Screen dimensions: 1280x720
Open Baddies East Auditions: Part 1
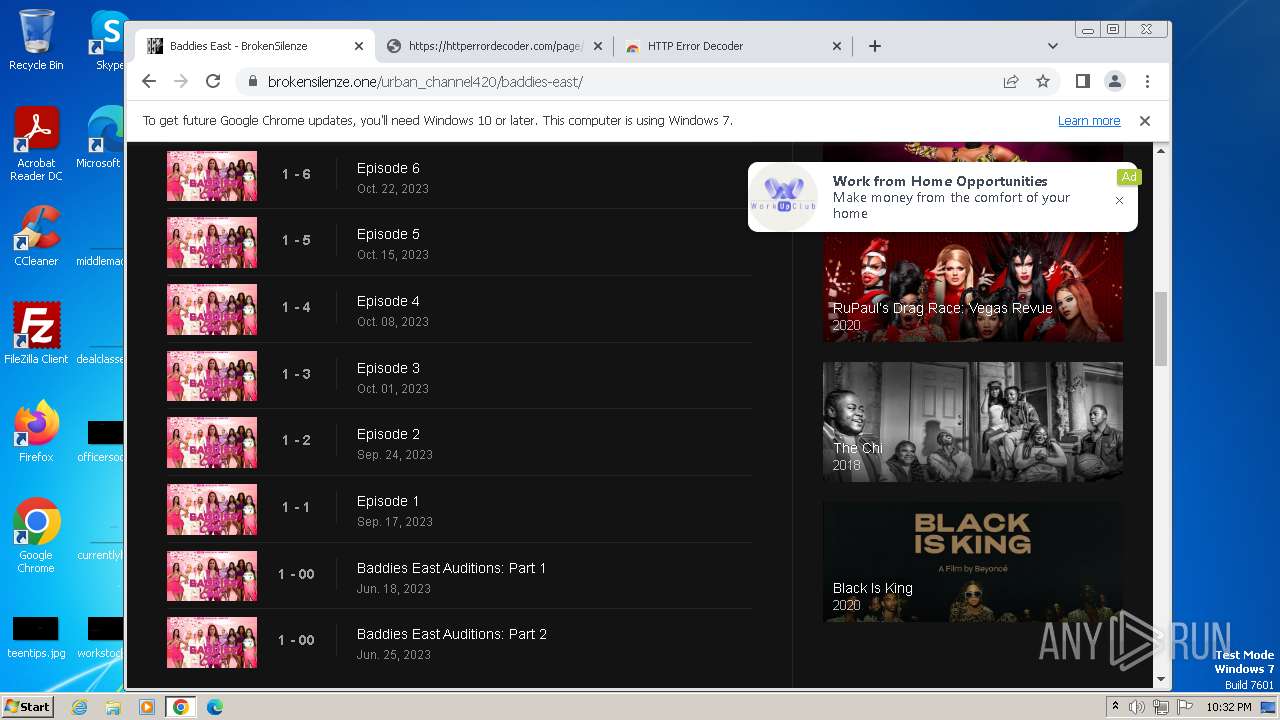tap(451, 568)
